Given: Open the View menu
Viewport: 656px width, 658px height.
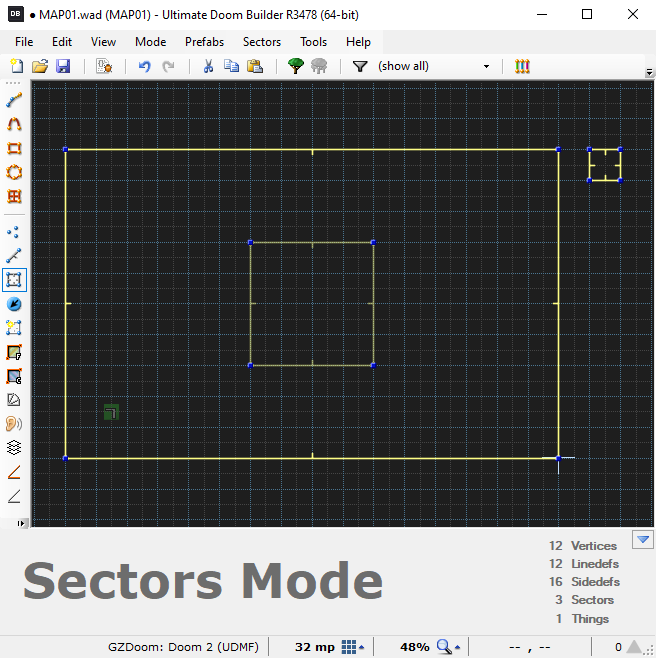Looking at the screenshot, I should tap(103, 42).
